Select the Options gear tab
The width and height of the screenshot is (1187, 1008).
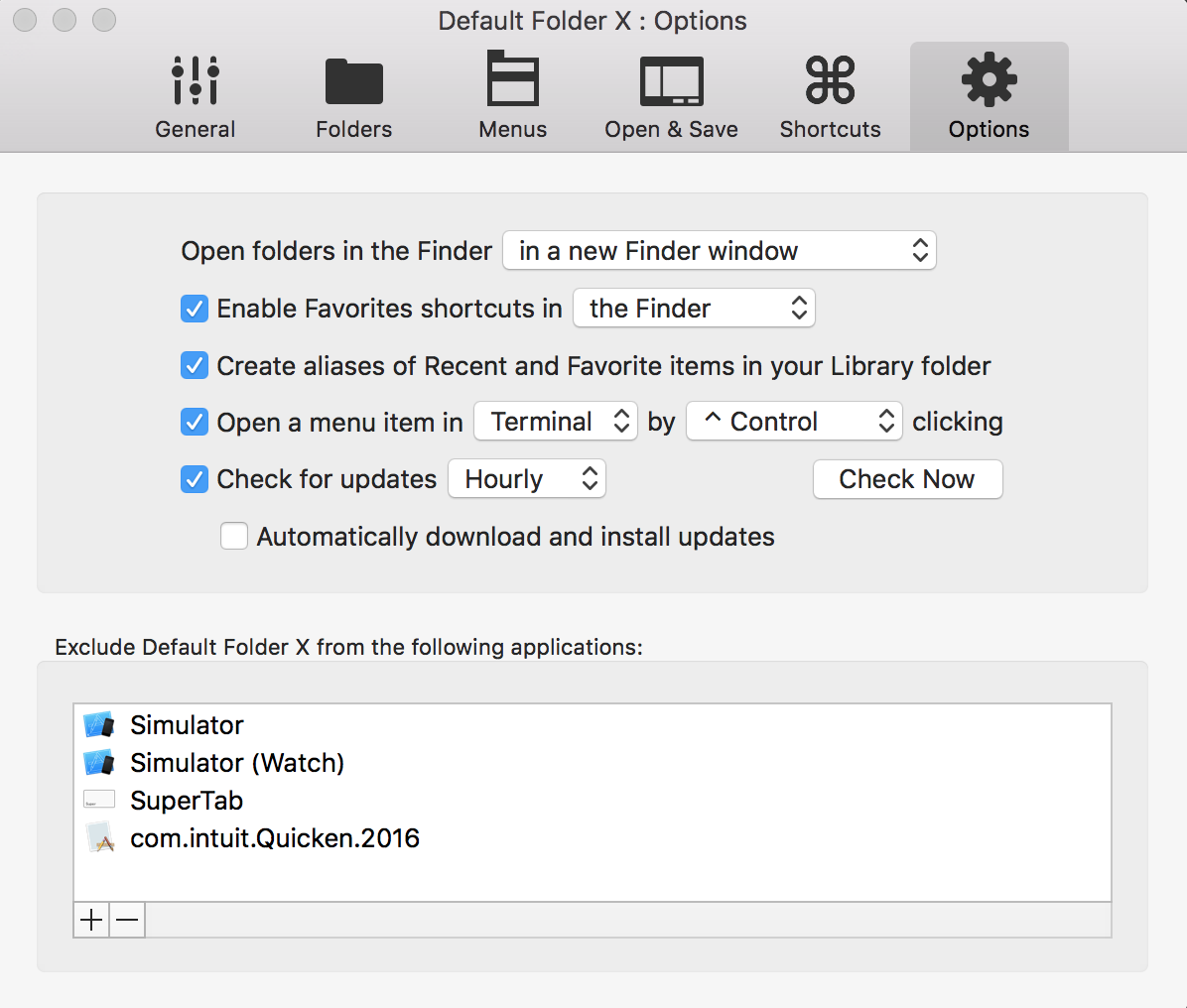tap(989, 97)
